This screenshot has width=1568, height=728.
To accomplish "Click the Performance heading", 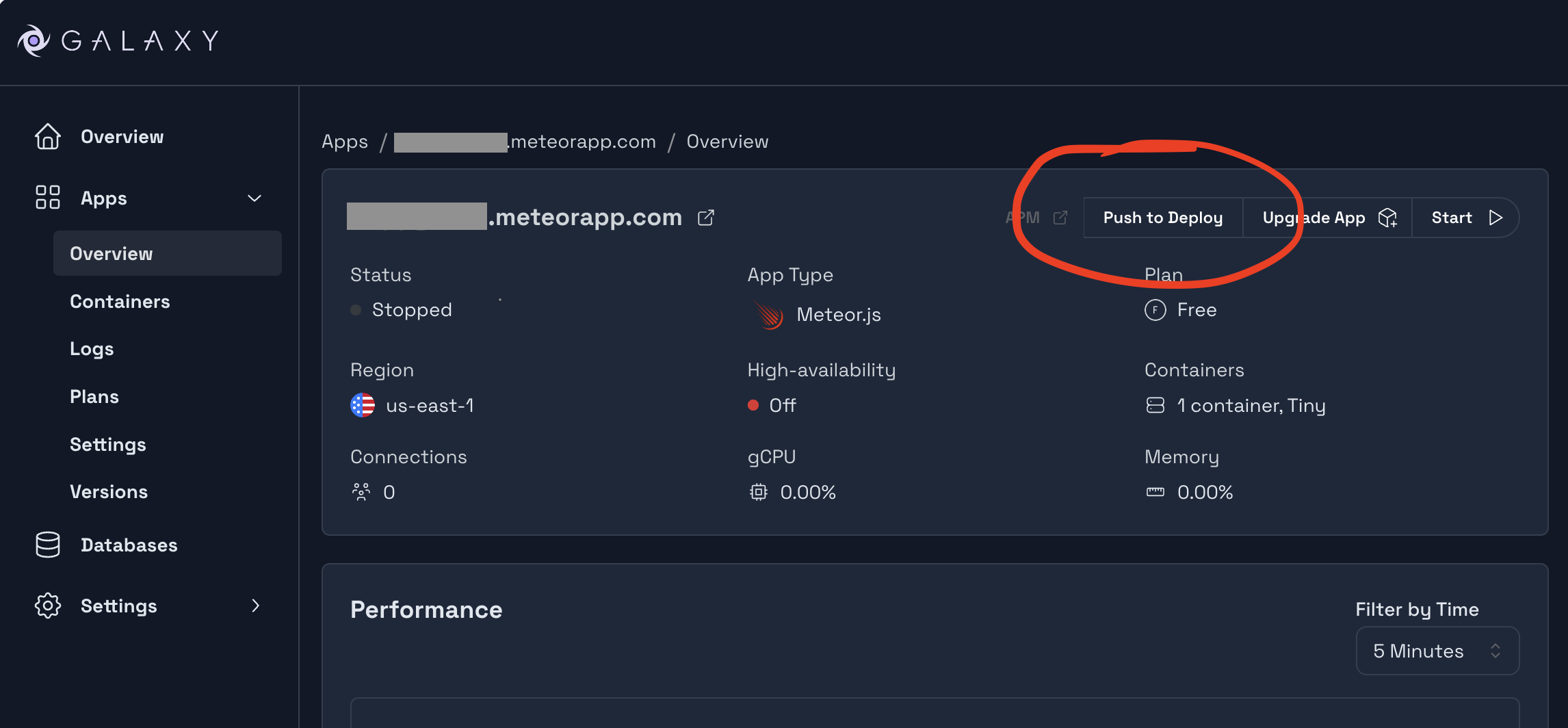I will [426, 610].
